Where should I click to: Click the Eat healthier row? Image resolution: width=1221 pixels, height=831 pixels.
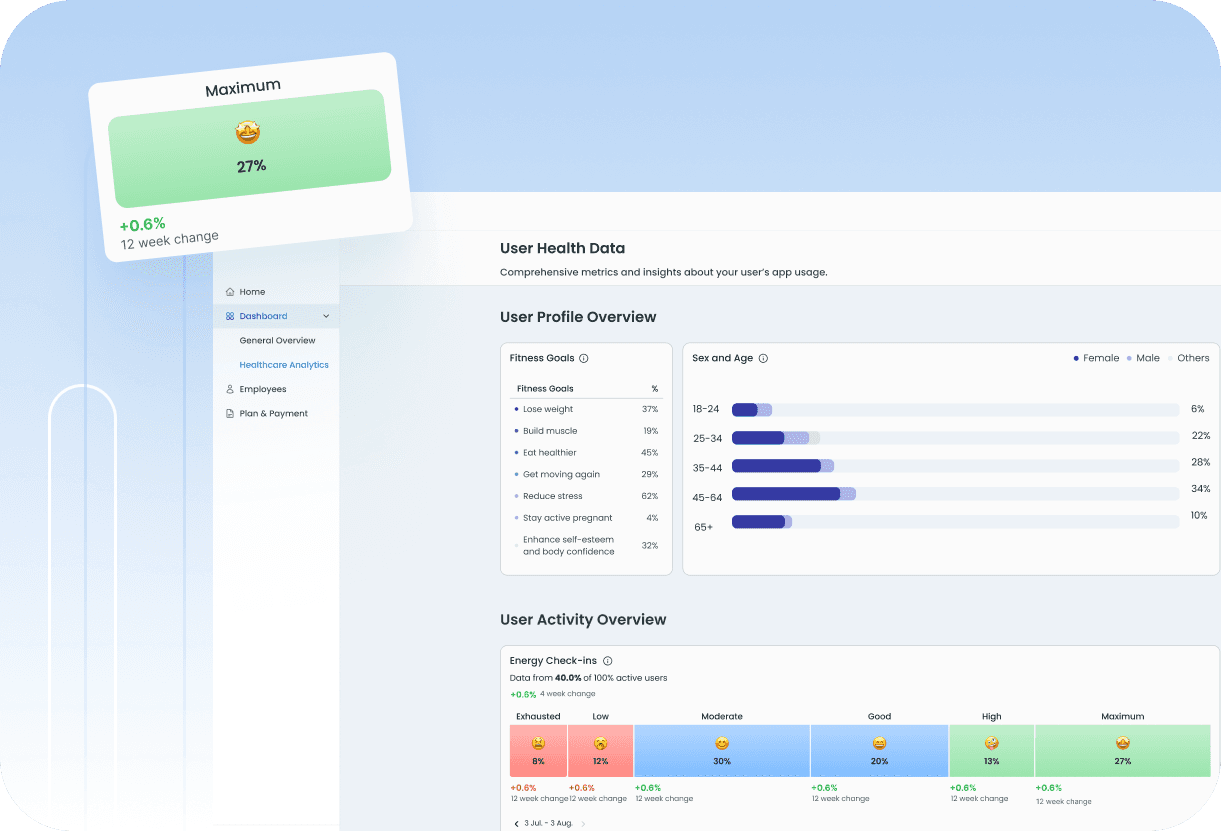586,453
